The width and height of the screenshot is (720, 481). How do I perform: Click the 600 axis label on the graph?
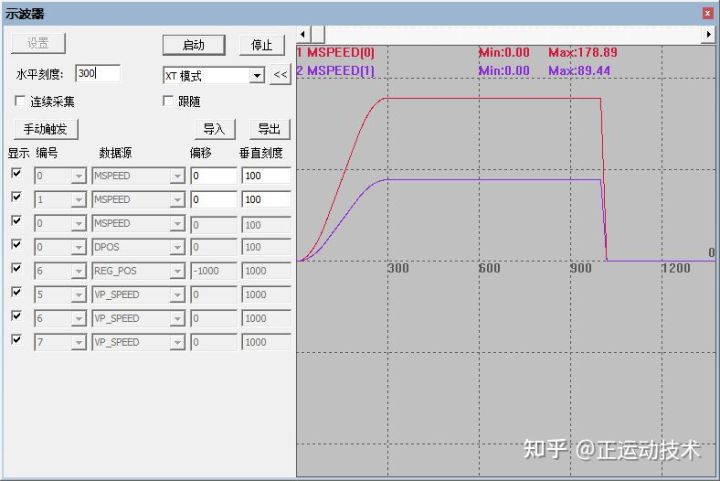(489, 268)
